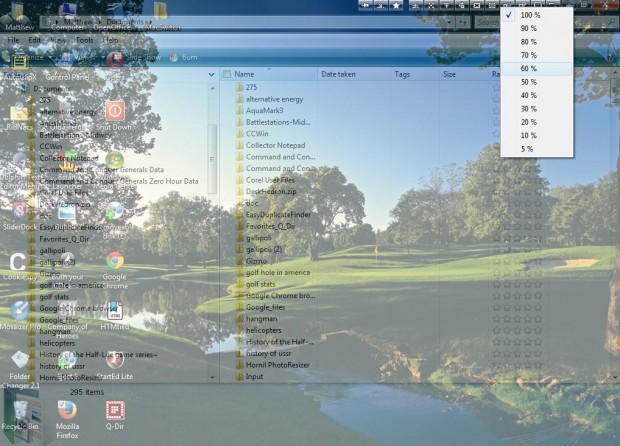Image resolution: width=620 pixels, height=446 pixels.
Task: Open the Recycle Bin on the desktop
Action: tap(20, 415)
